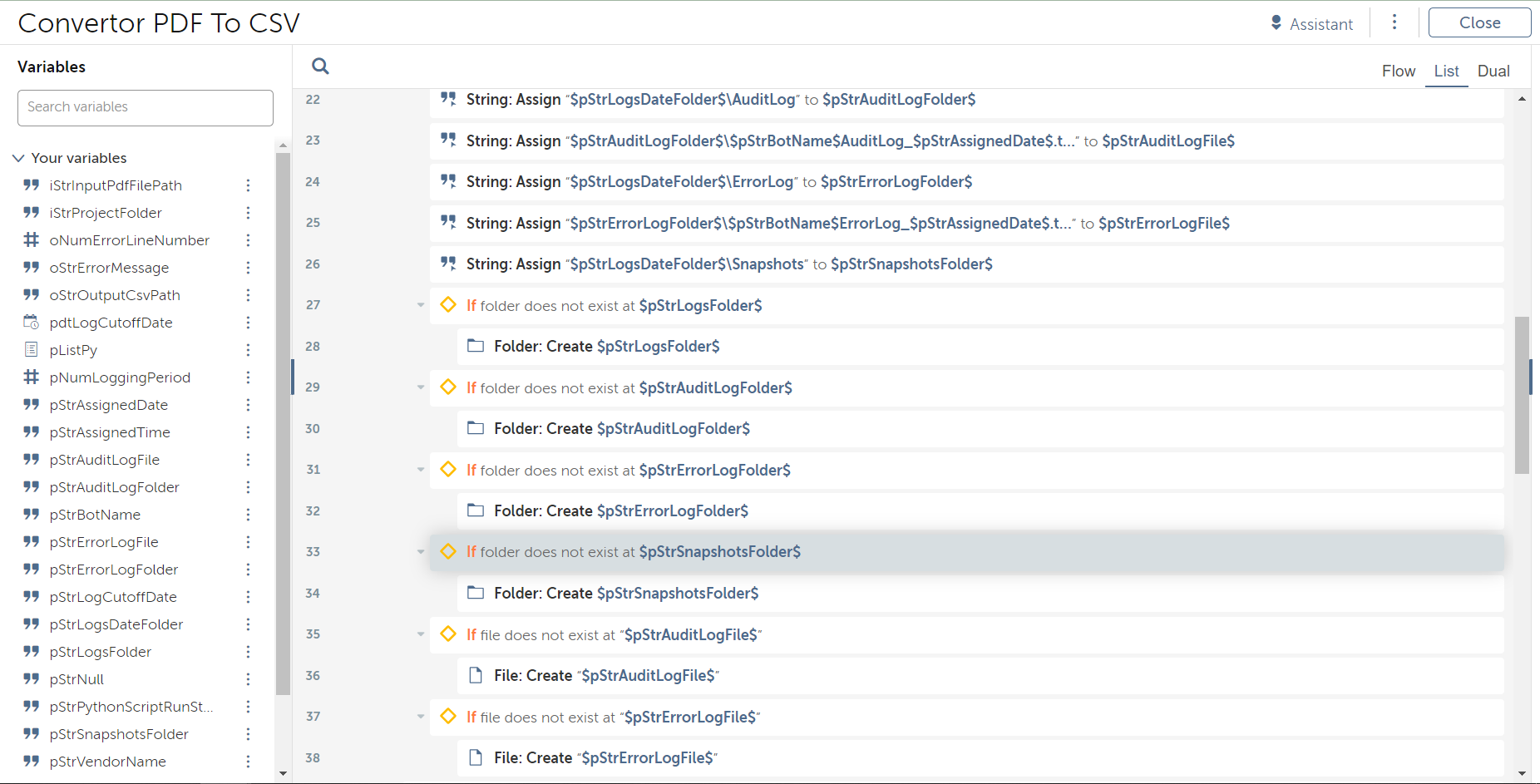Click string quote icon on line 22
Image resolution: width=1540 pixels, height=784 pixels.
pyautogui.click(x=448, y=99)
